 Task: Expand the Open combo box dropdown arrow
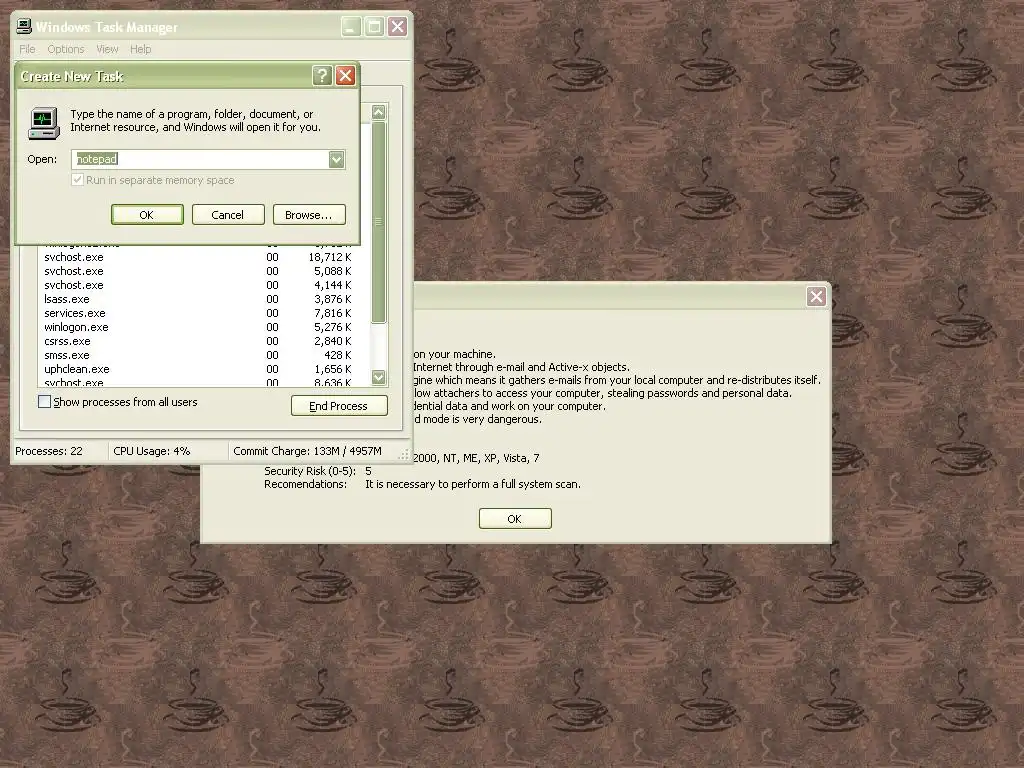(336, 159)
